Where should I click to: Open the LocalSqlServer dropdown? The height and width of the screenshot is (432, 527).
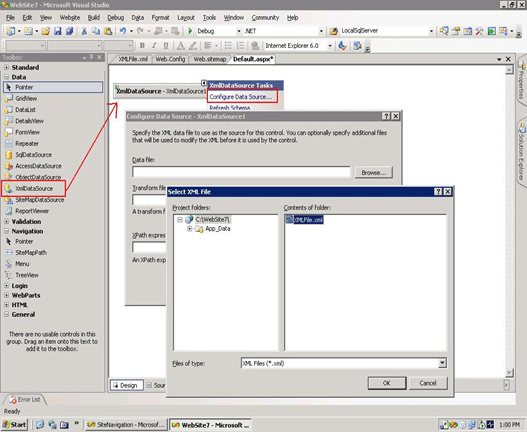pyautogui.click(x=431, y=31)
